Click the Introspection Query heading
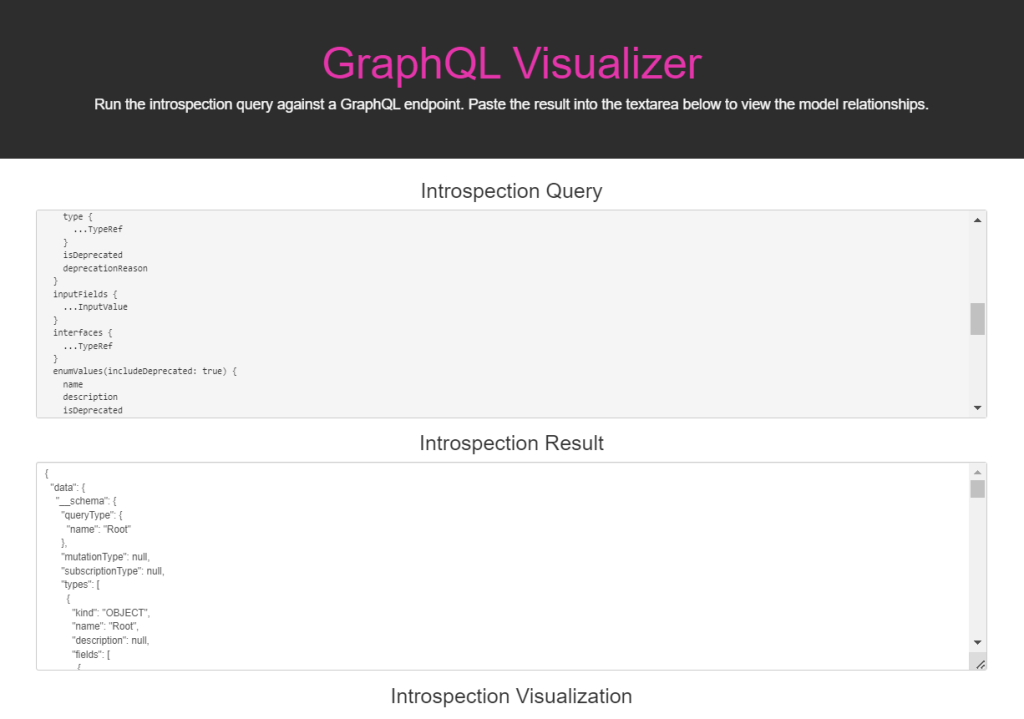 click(x=511, y=191)
